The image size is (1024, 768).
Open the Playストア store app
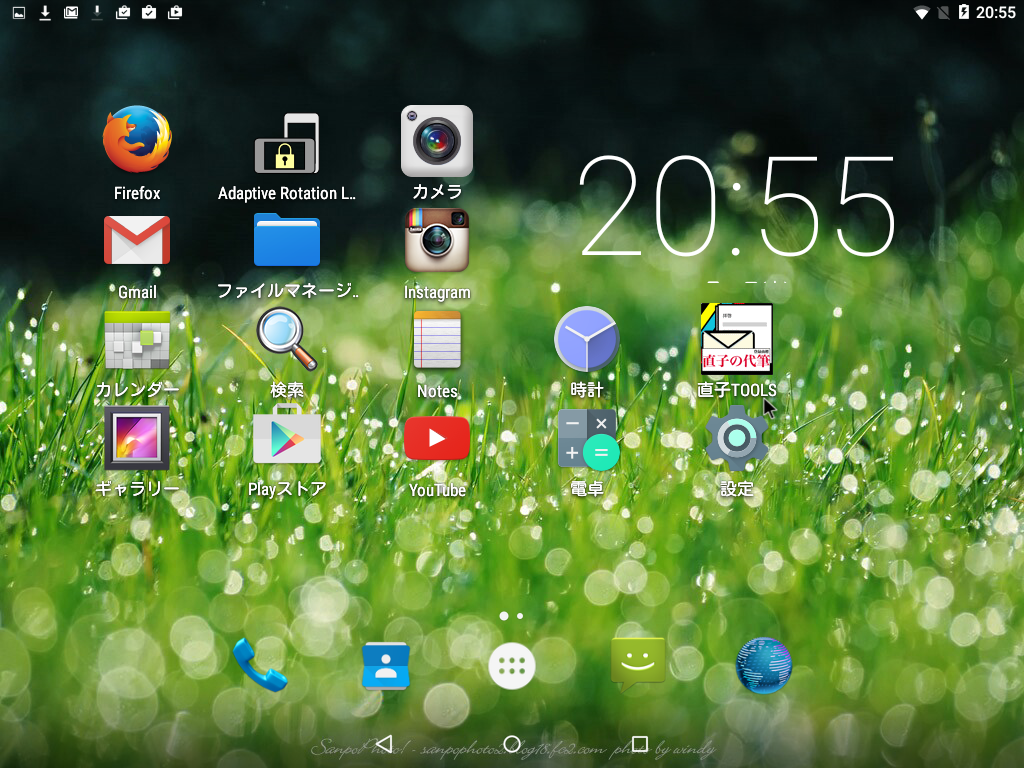click(x=287, y=435)
